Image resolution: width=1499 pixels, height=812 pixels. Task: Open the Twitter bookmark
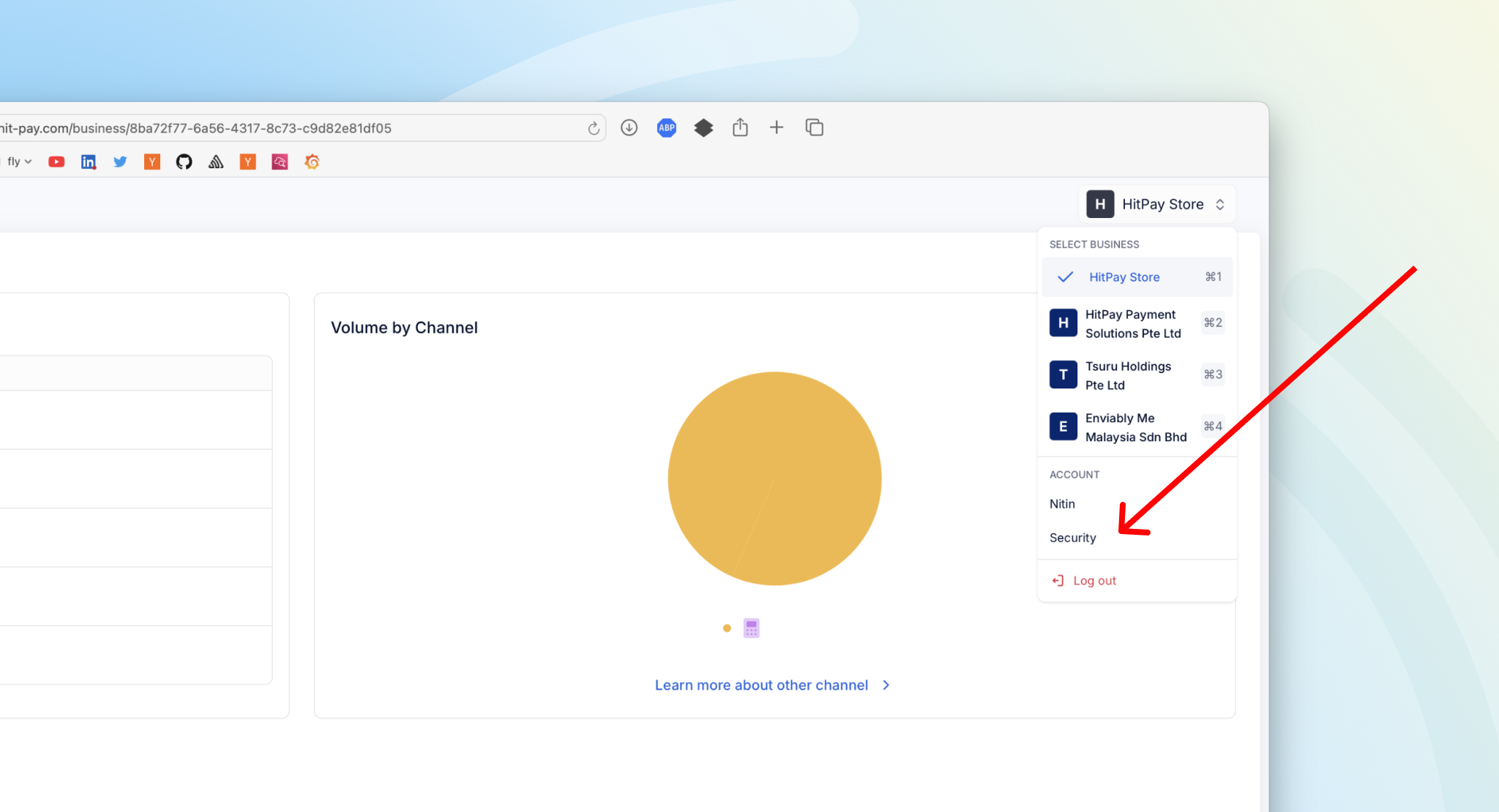point(120,162)
